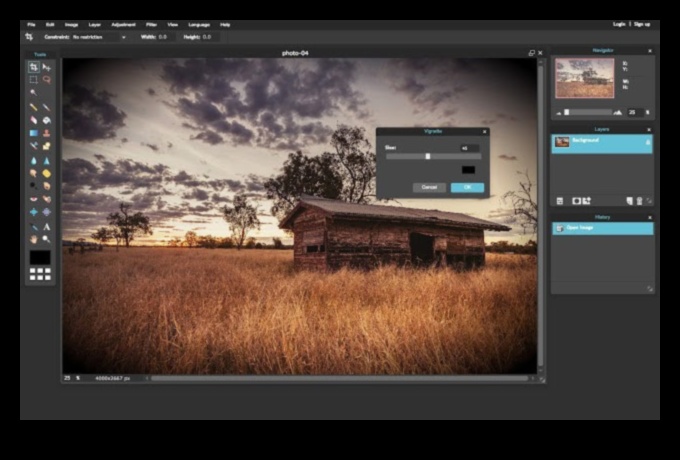680x460 pixels.
Task: Select the Type tool (A icon)
Action: coord(46,226)
